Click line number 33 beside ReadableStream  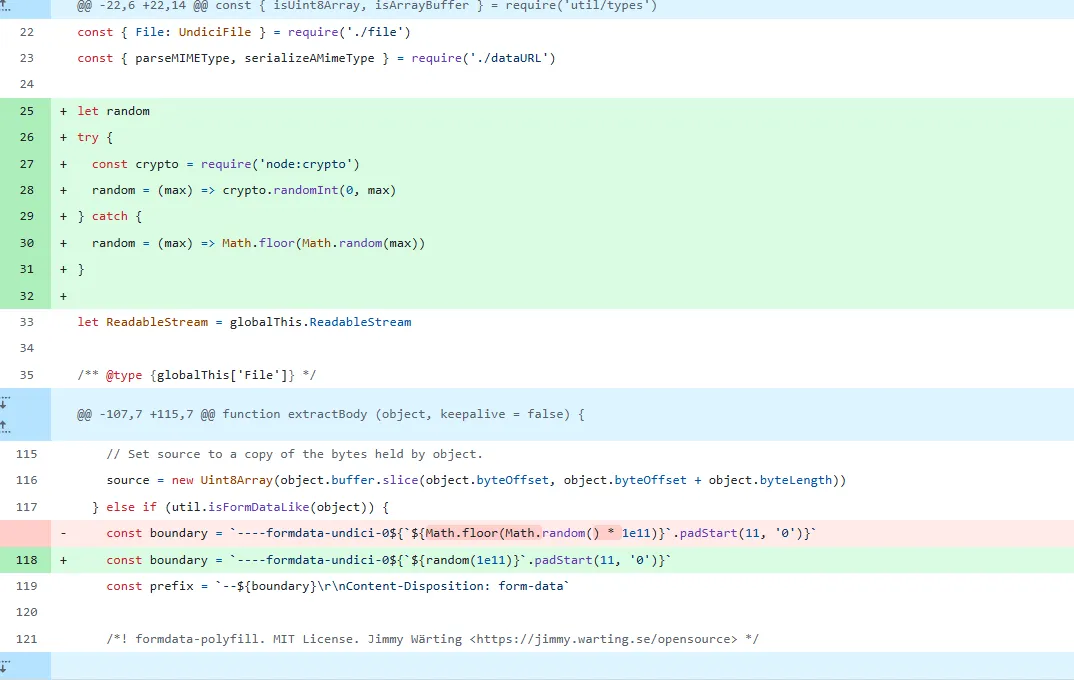tap(26, 322)
